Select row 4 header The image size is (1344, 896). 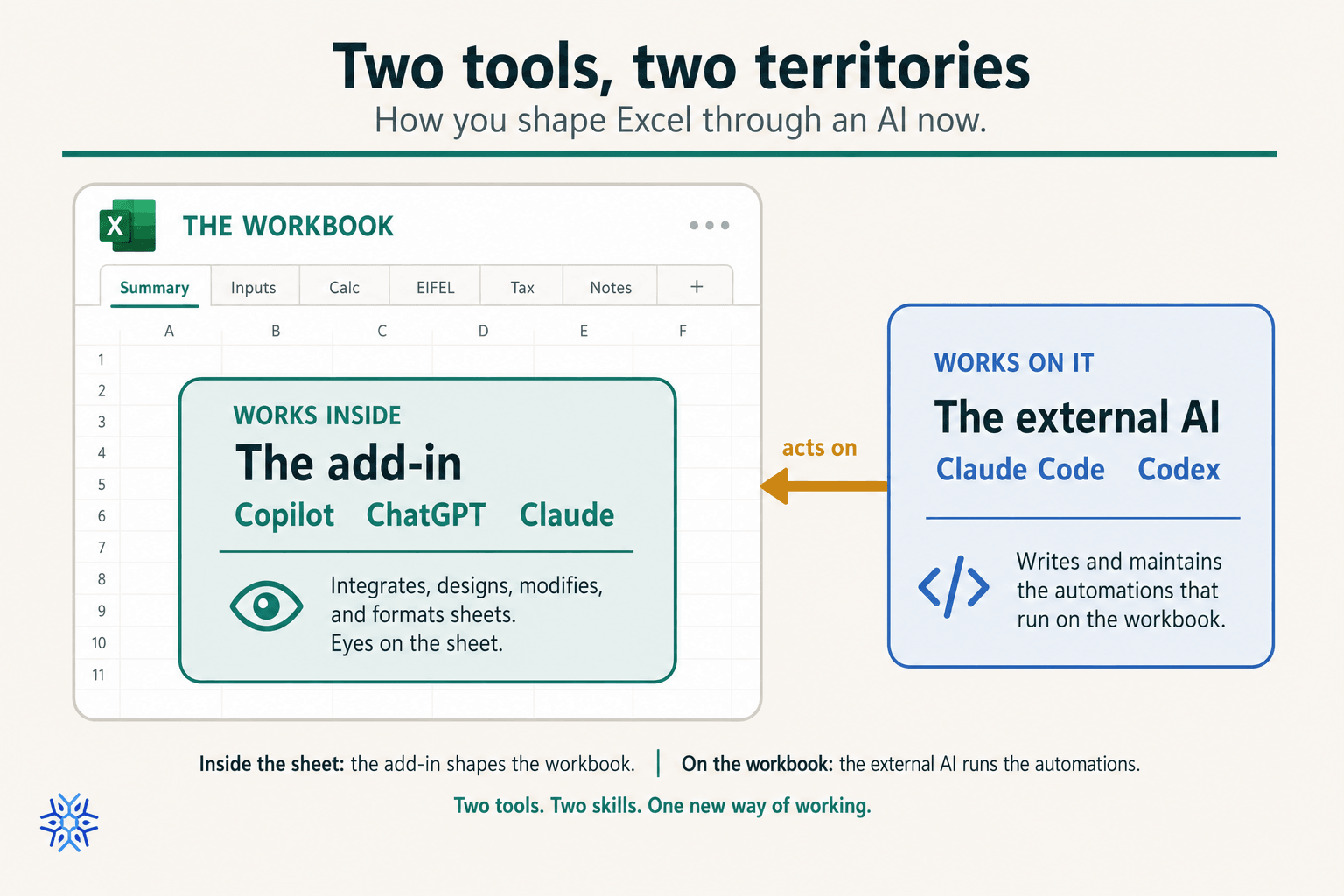(x=101, y=453)
